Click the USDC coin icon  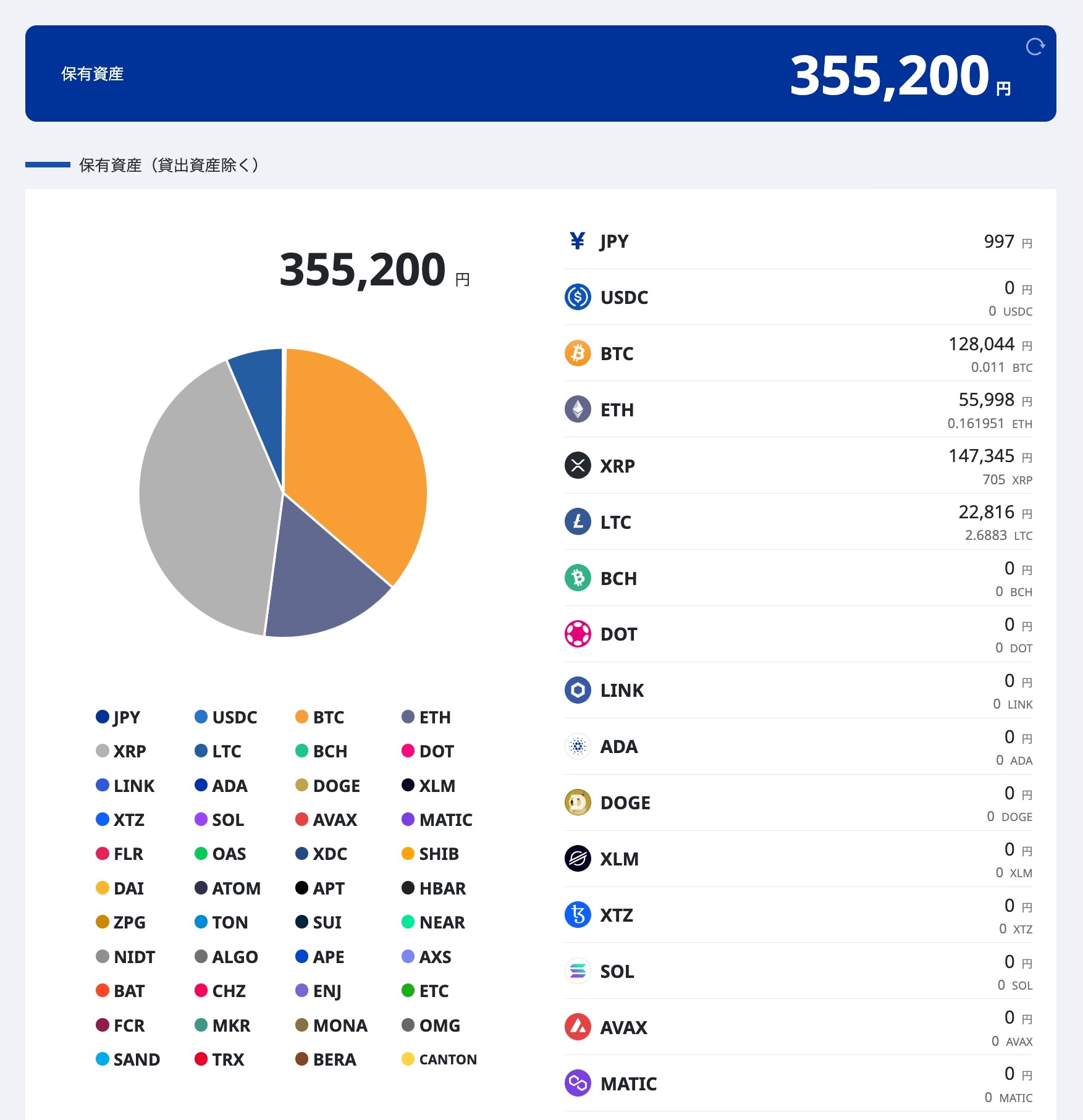coord(578,297)
